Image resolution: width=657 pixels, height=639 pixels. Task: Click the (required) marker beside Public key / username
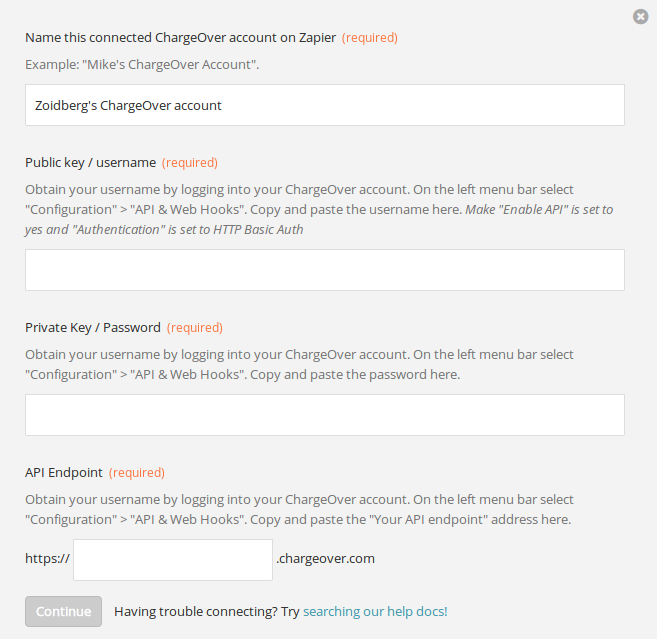(190, 163)
